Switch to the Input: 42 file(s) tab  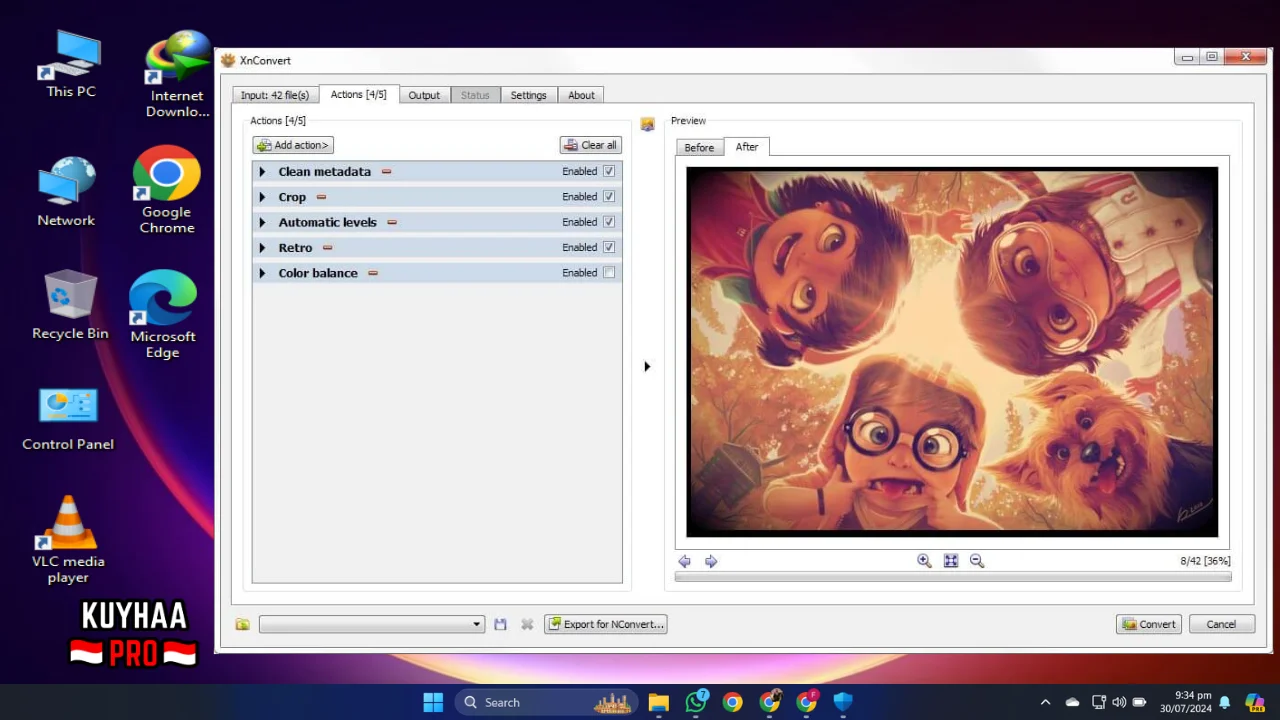pos(275,95)
